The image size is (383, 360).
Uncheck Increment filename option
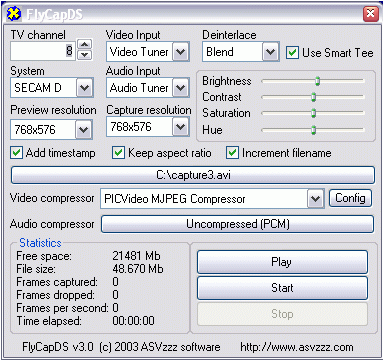[x=232, y=153]
